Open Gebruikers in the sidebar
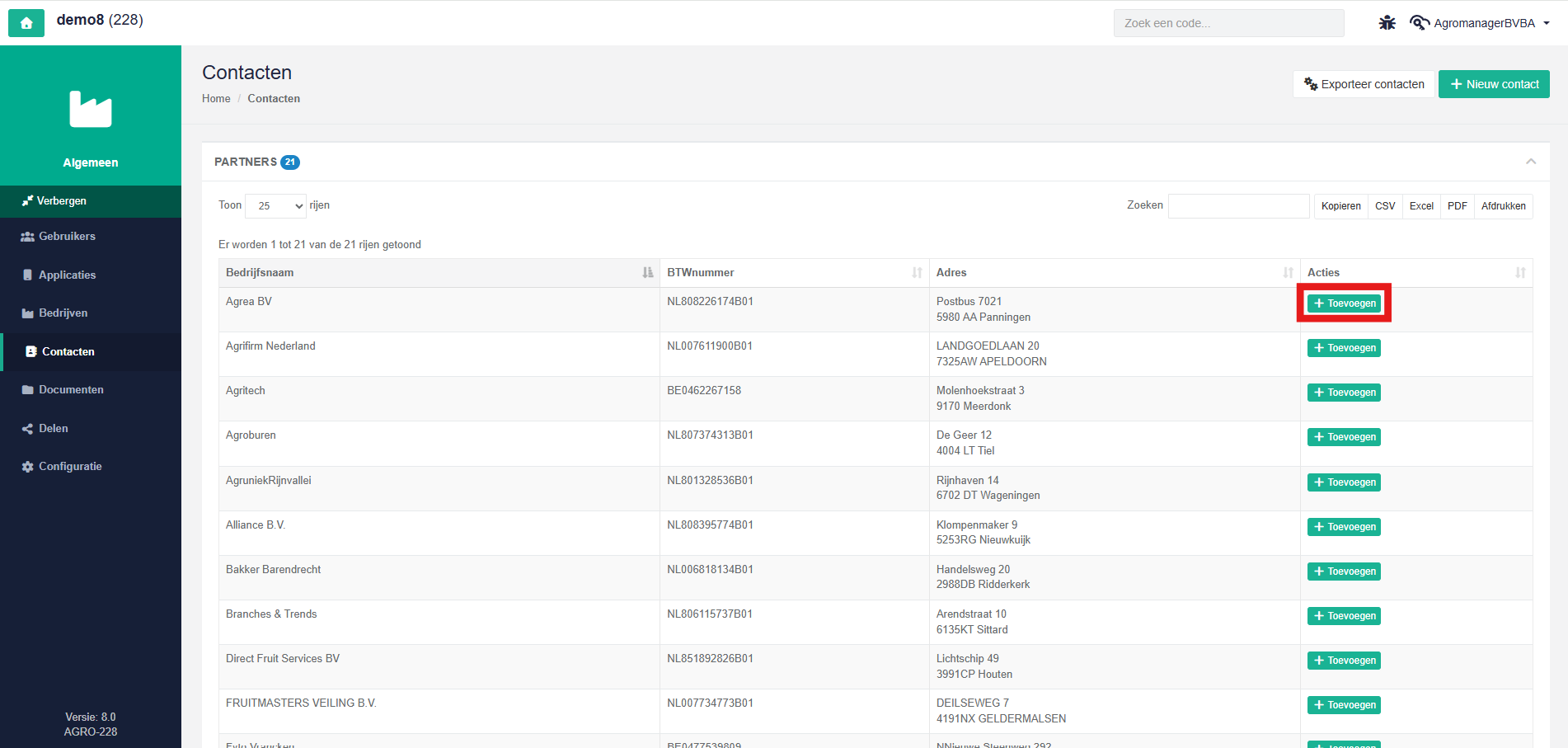This screenshot has height=748, width=1568. 91,237
